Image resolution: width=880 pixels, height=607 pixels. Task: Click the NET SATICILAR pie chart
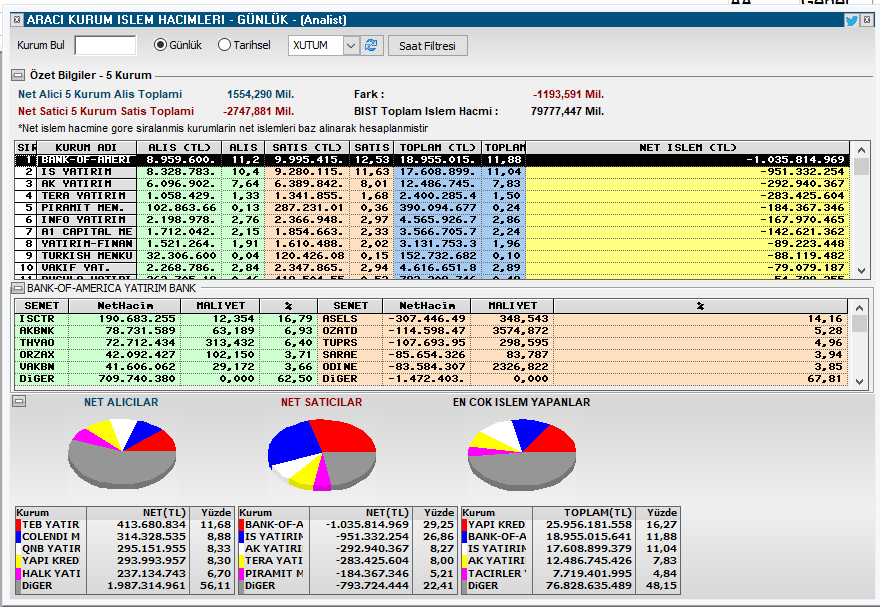pyautogui.click(x=322, y=454)
